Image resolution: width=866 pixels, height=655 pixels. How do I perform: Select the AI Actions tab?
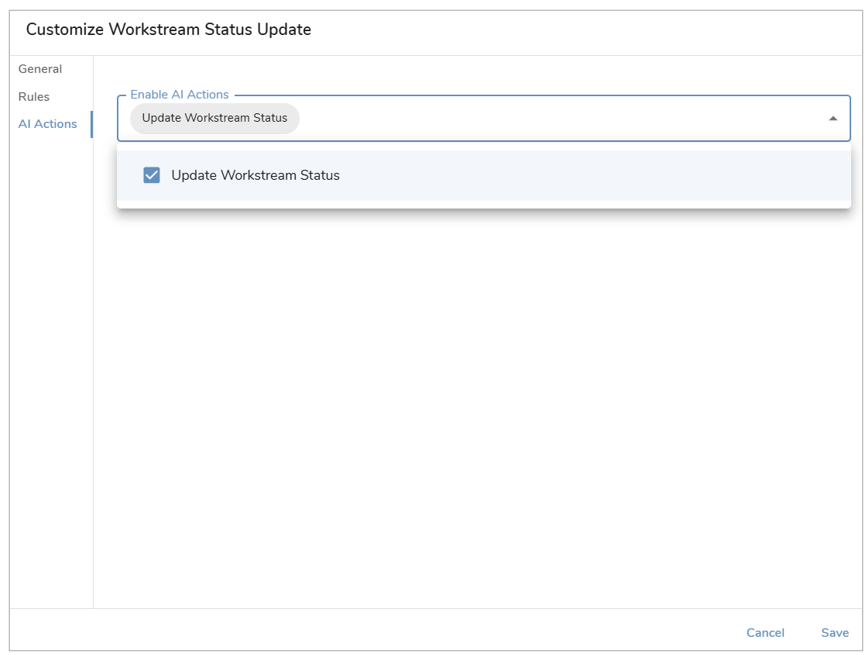(x=47, y=124)
